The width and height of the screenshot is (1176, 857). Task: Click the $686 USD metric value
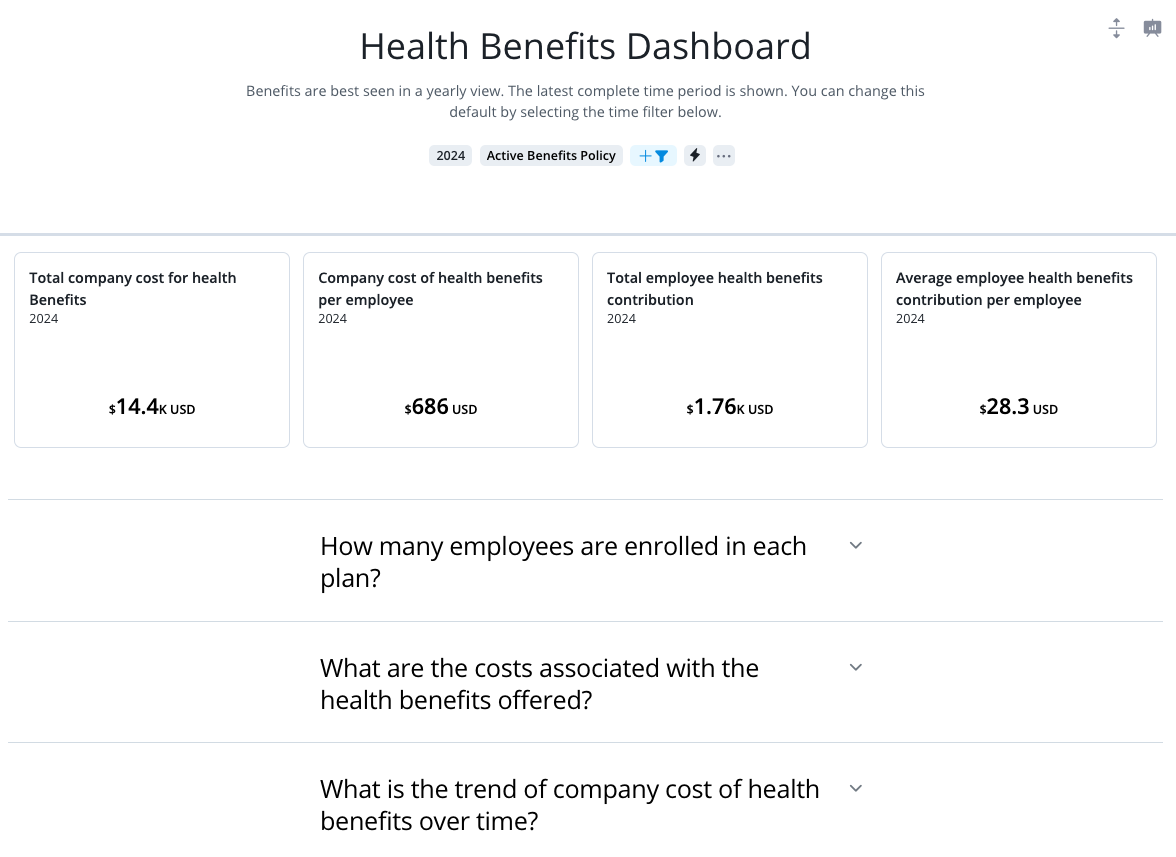441,407
